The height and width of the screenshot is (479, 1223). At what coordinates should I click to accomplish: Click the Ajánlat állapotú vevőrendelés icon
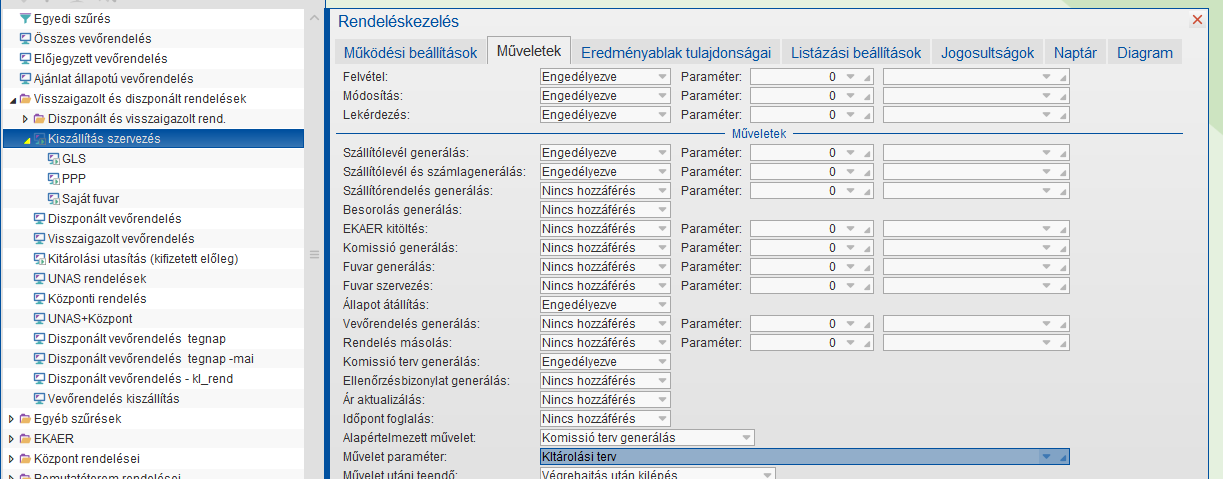click(25, 78)
